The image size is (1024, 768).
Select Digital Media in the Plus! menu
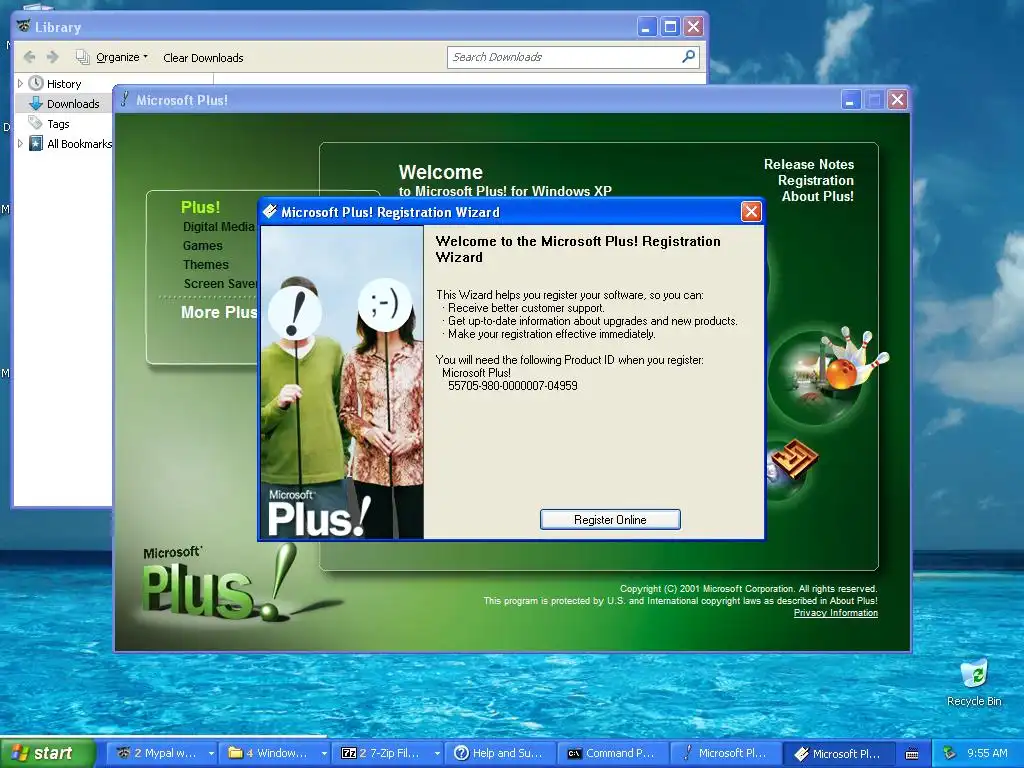(219, 227)
